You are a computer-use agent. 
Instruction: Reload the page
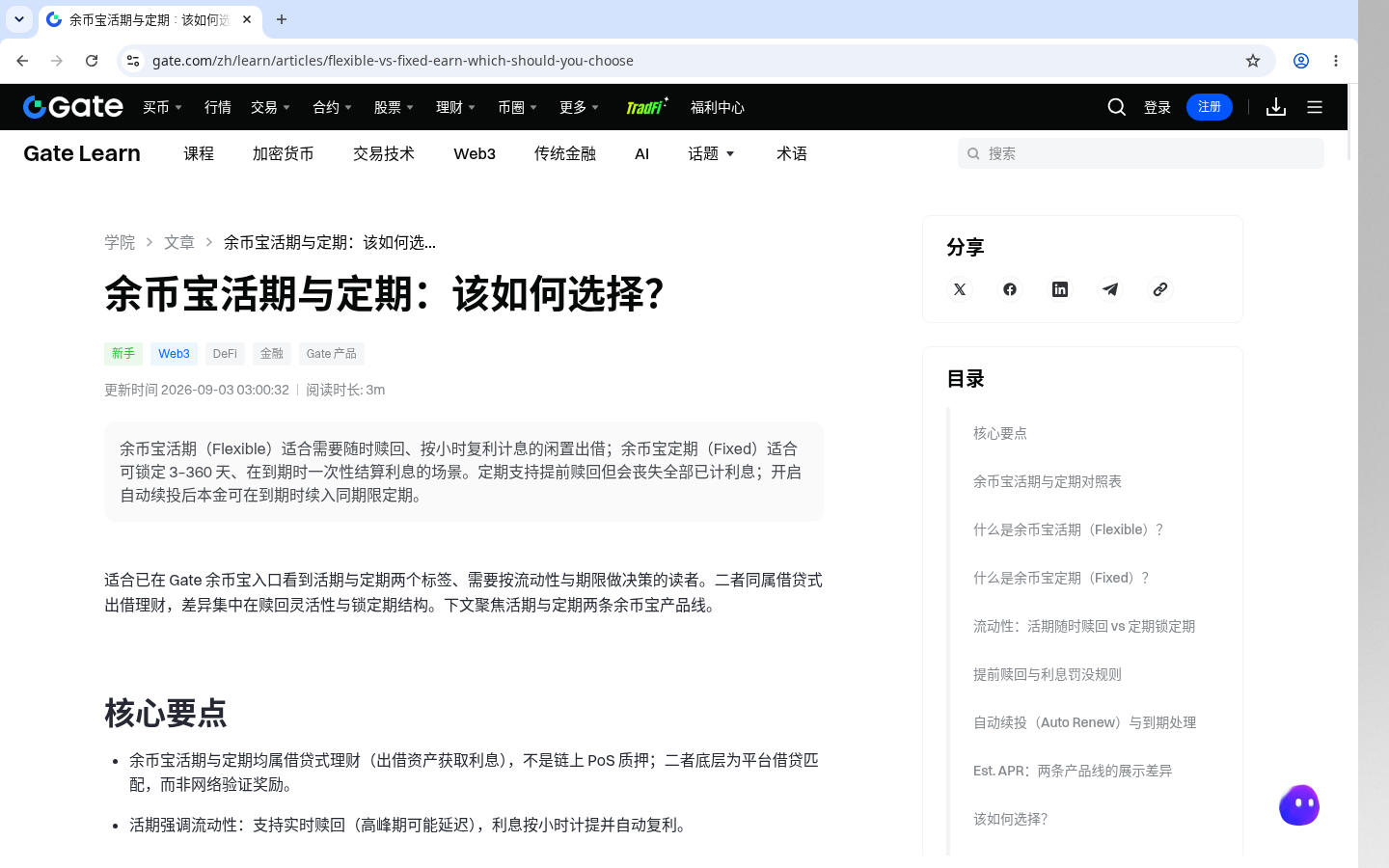(92, 61)
